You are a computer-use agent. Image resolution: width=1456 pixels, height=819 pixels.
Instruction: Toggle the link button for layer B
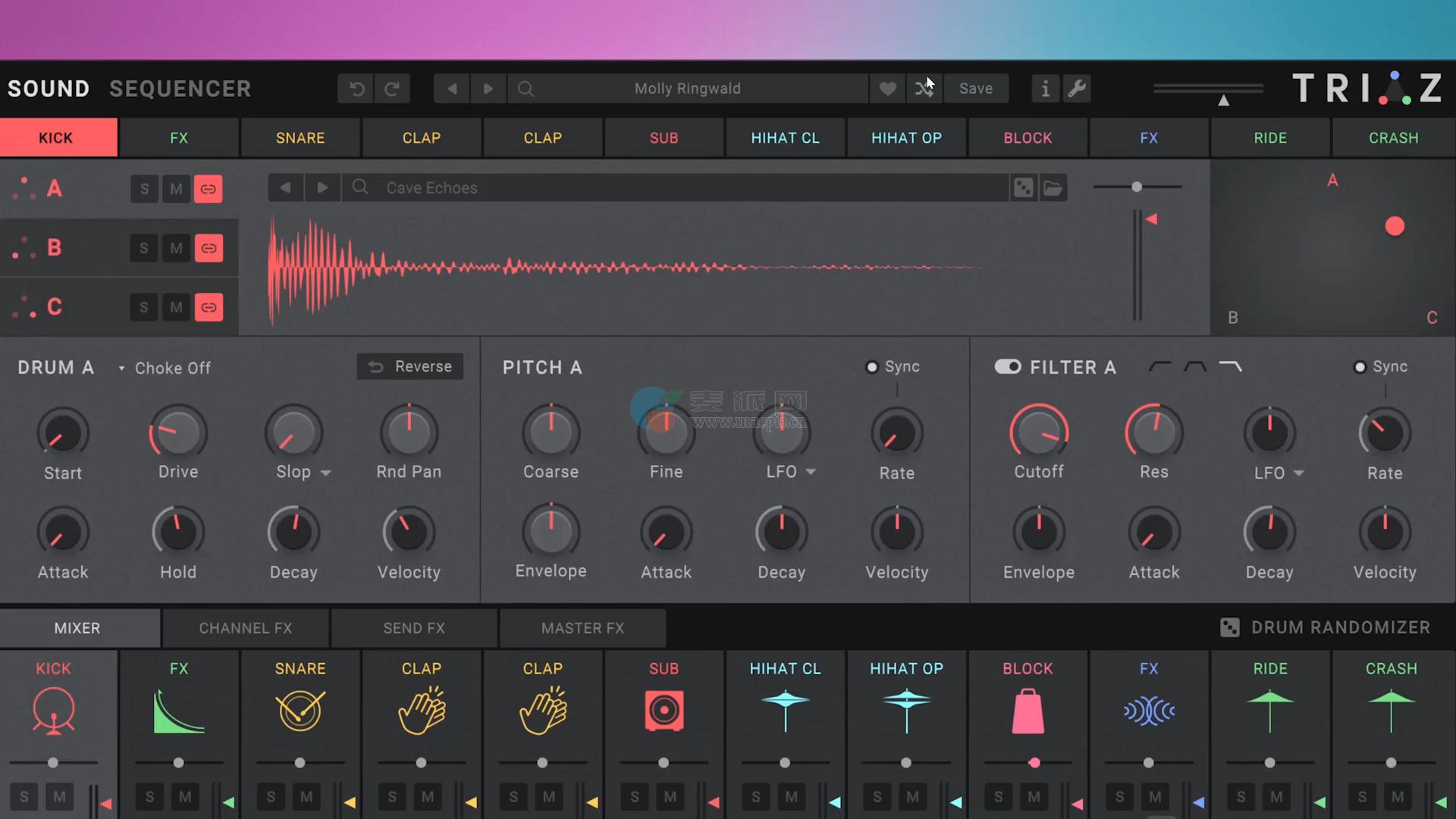click(x=209, y=248)
